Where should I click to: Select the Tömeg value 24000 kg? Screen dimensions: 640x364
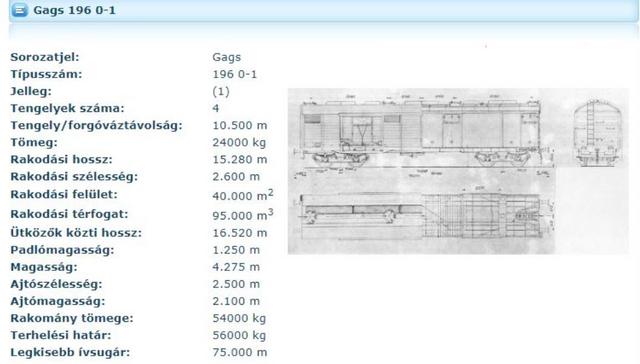coord(239,143)
